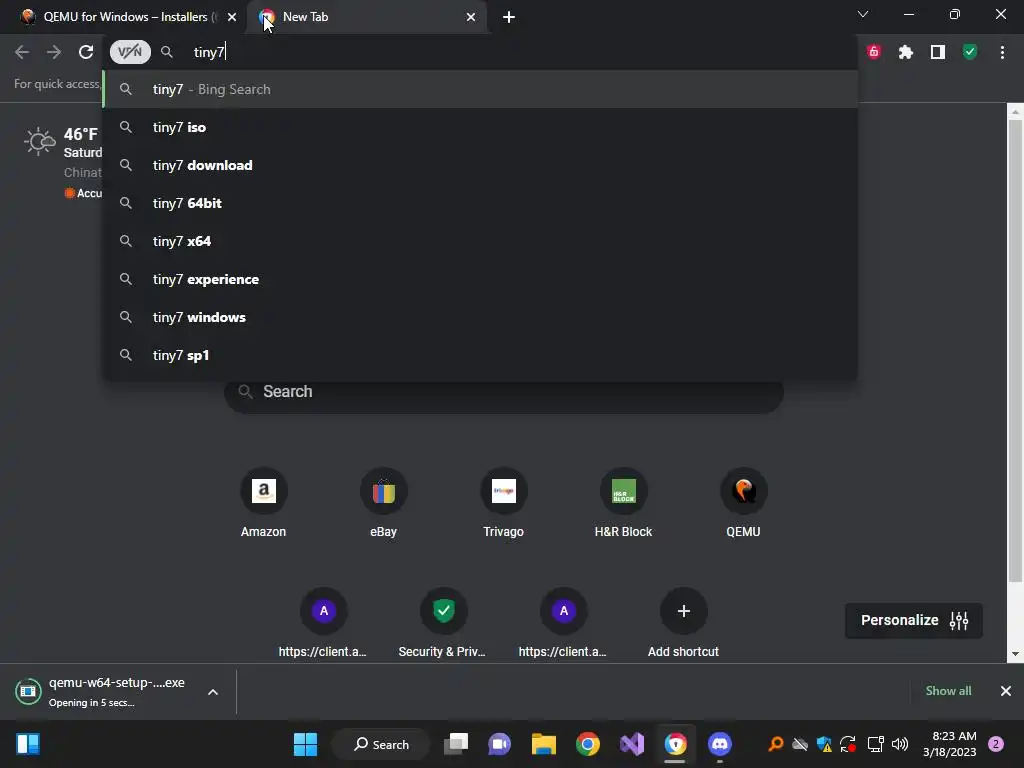Image resolution: width=1024 pixels, height=768 pixels.
Task: Open the orange magnifier tray icon
Action: (x=775, y=744)
